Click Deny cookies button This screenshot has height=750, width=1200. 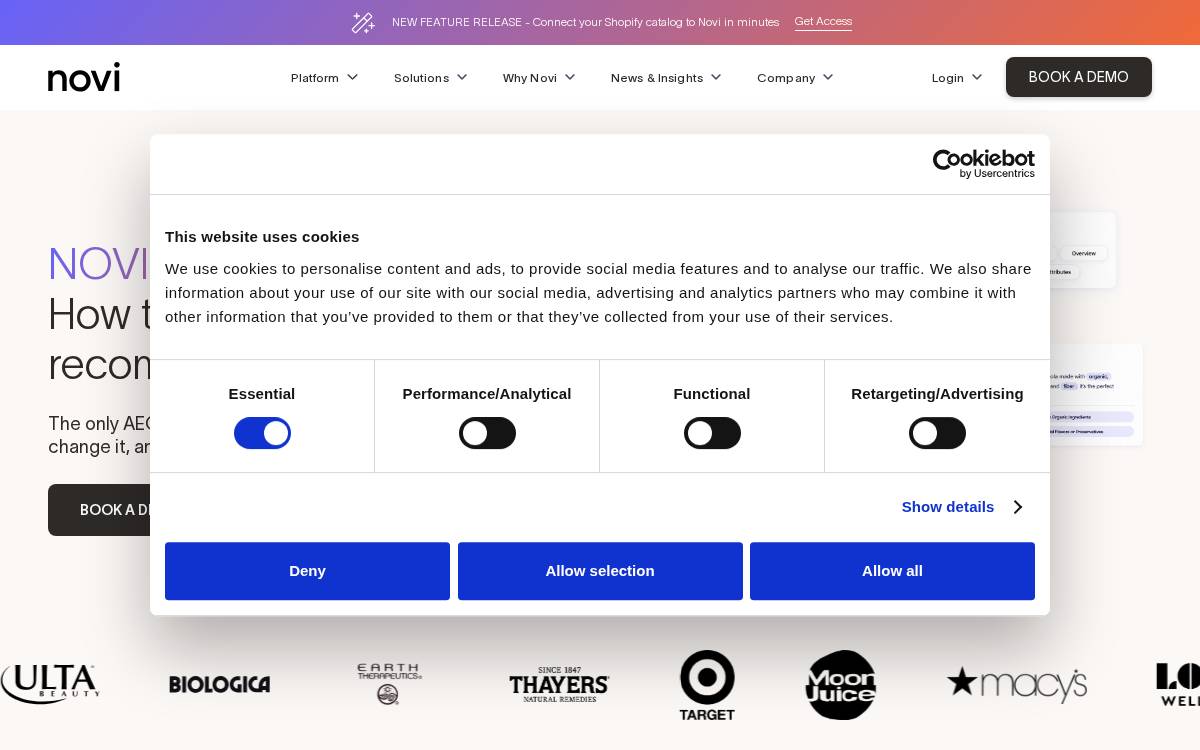pos(307,571)
